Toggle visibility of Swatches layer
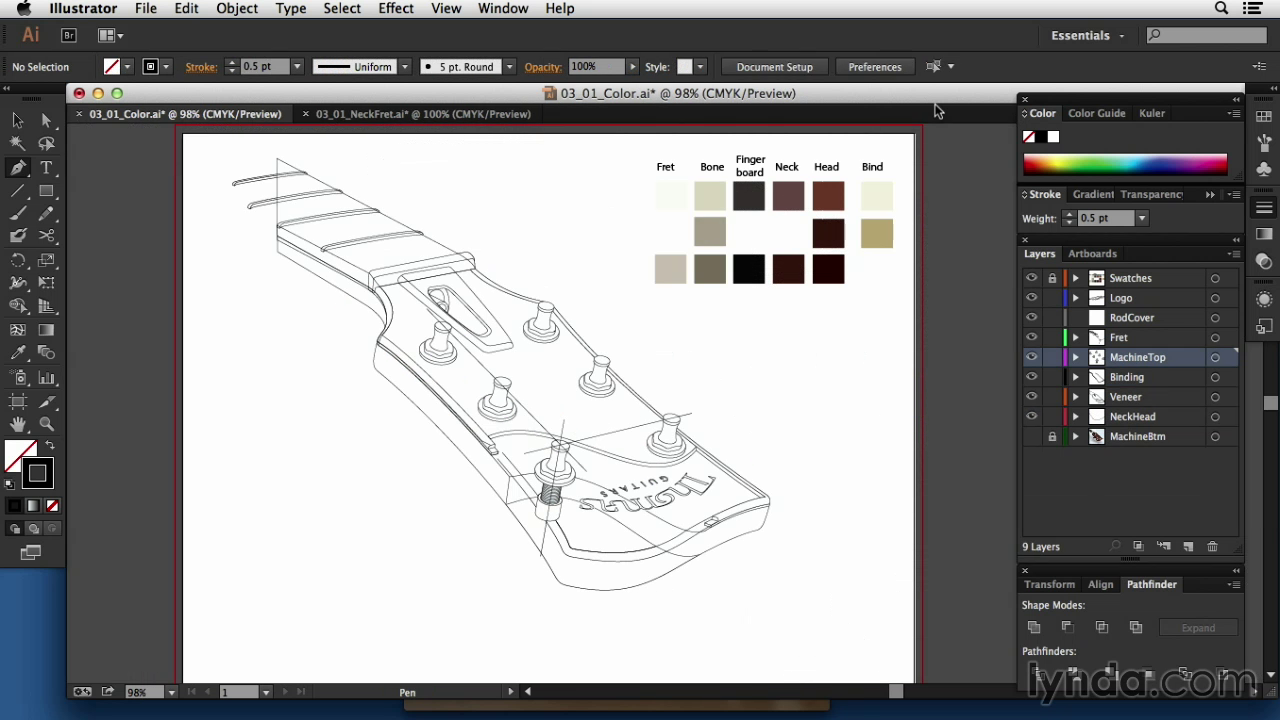The height and width of the screenshot is (720, 1280). (1031, 278)
